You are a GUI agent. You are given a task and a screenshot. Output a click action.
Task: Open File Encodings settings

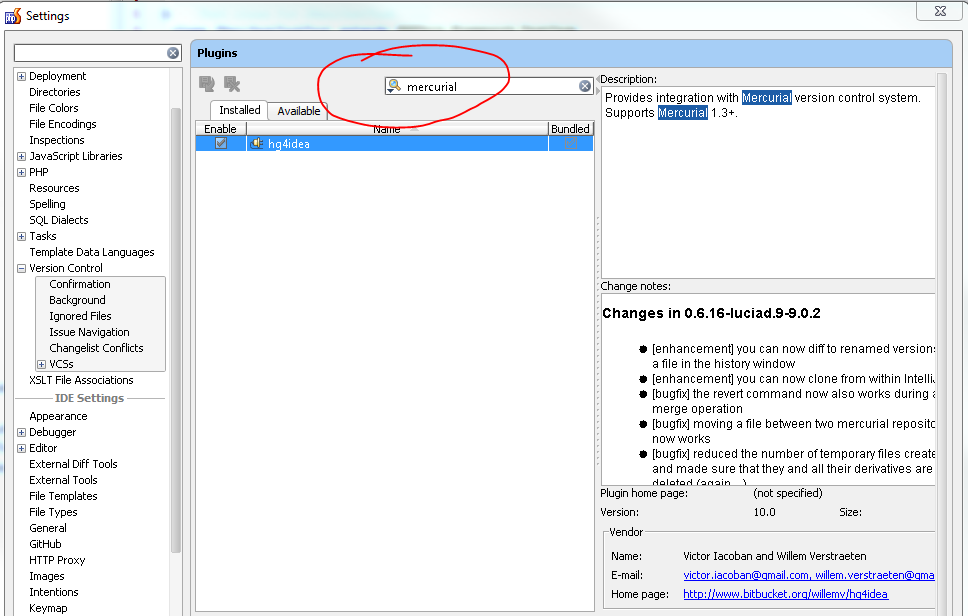click(63, 124)
